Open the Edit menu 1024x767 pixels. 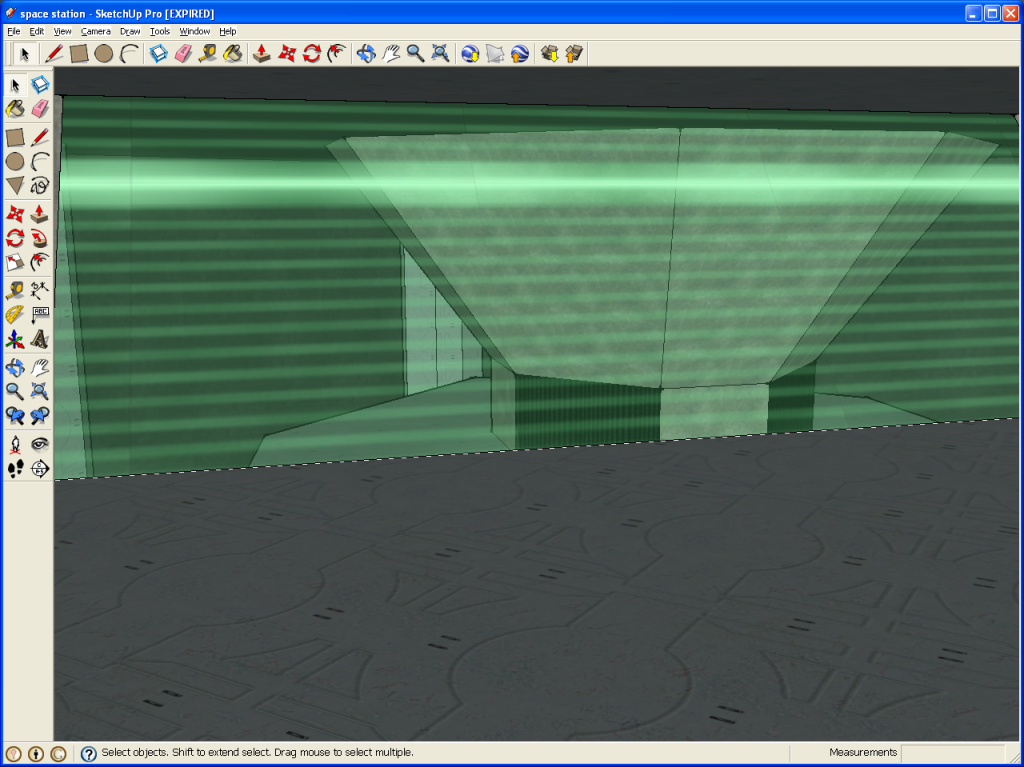(x=37, y=31)
